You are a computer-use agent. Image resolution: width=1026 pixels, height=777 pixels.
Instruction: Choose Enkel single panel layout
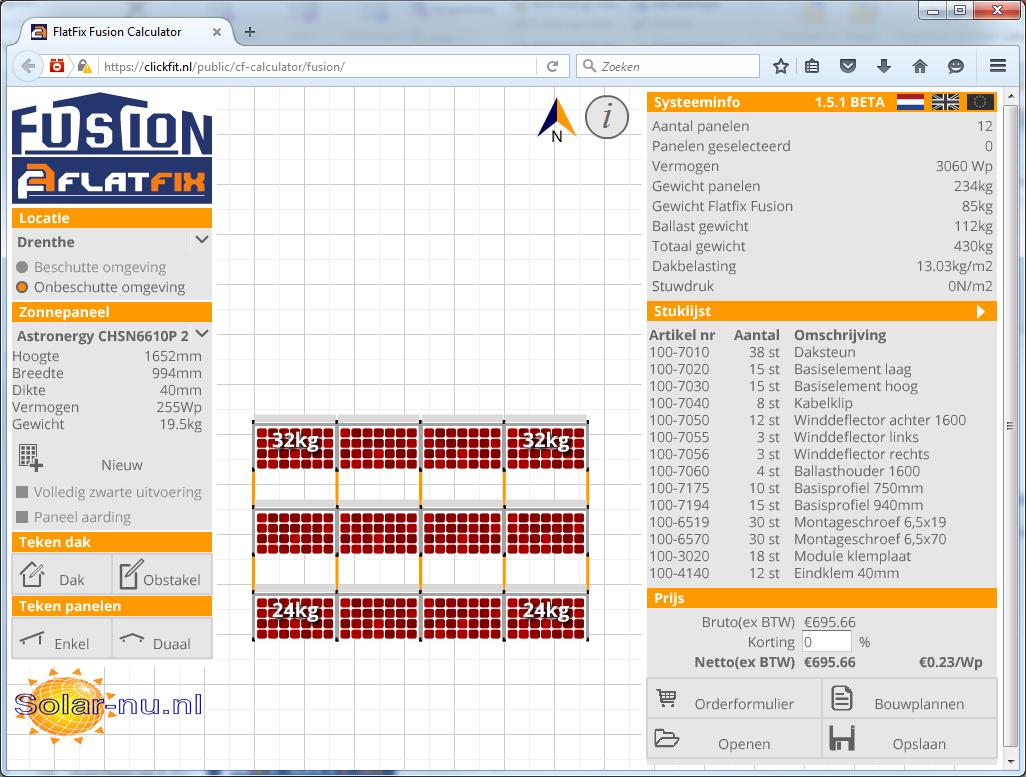(62, 638)
